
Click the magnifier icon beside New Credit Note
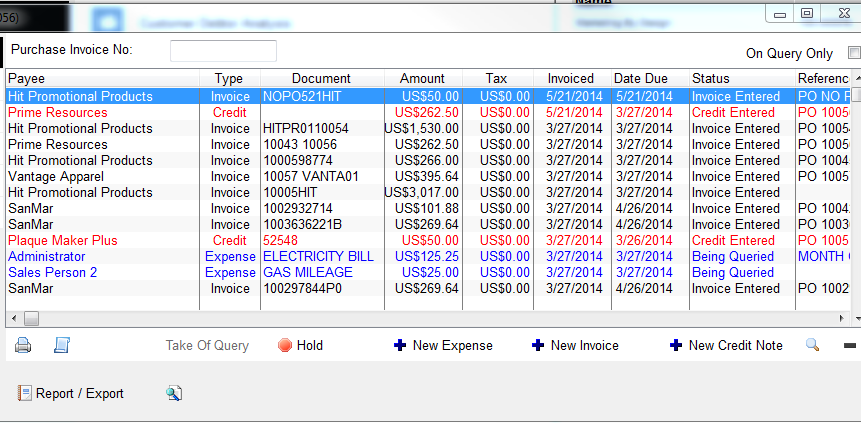[x=813, y=345]
